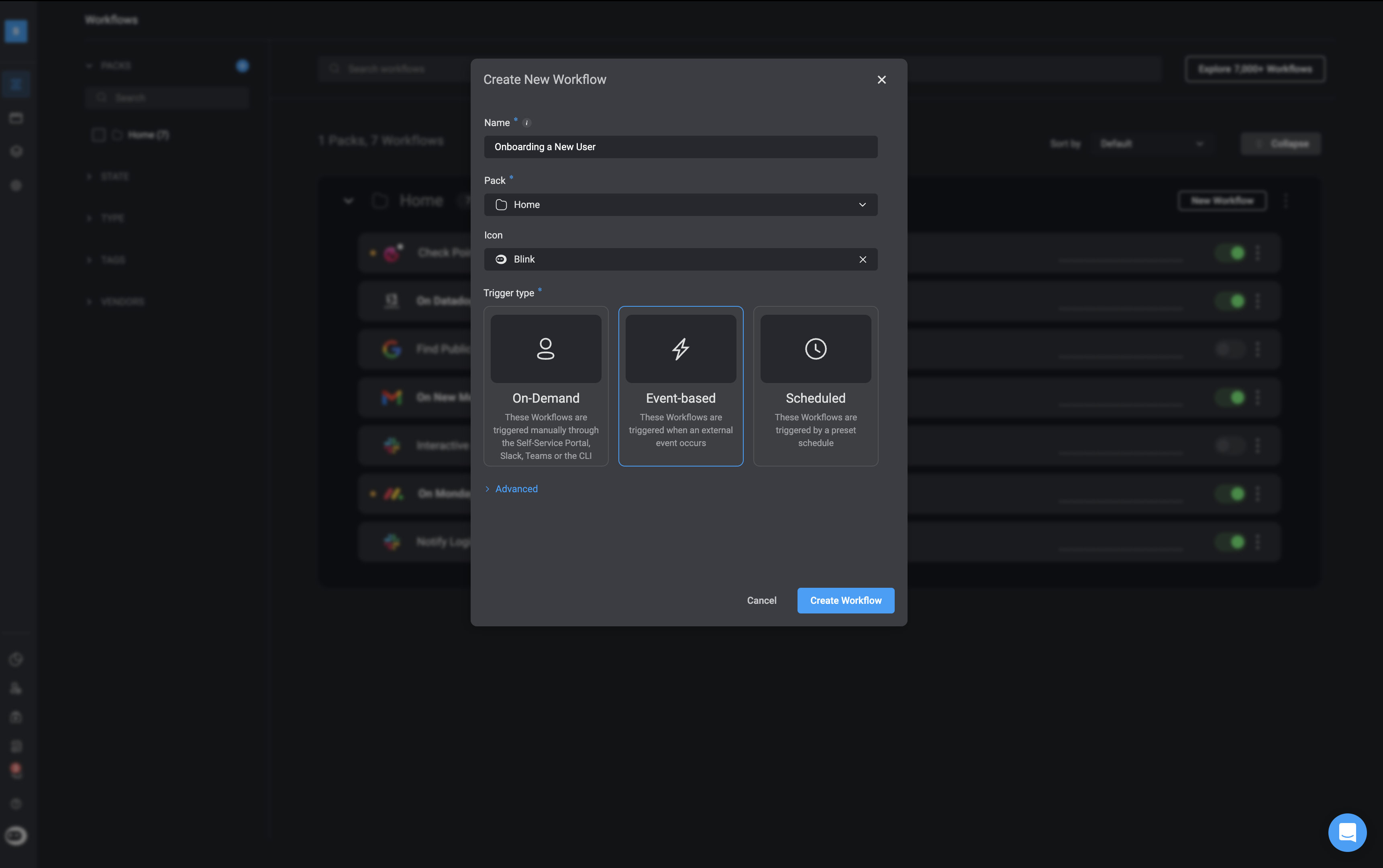Select the Event-based trigger type card

tap(680, 386)
